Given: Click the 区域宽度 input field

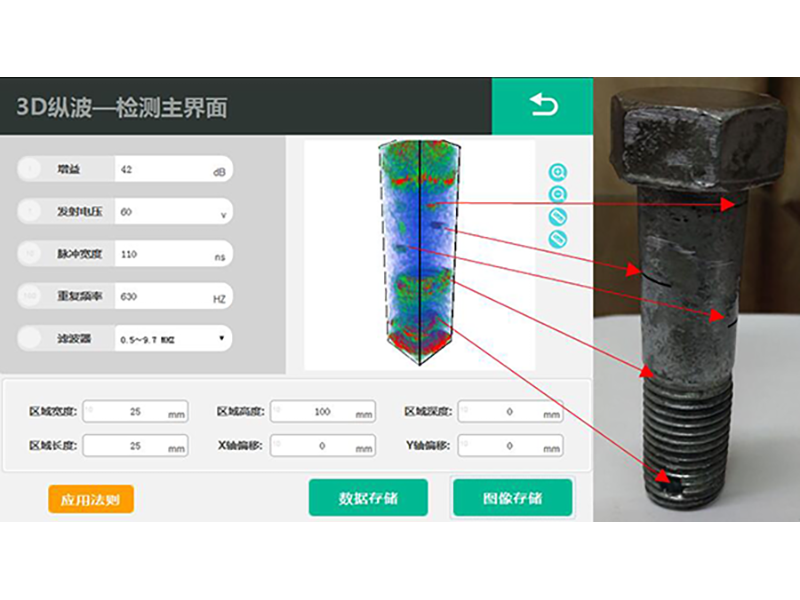Looking at the screenshot, I should tap(135, 412).
